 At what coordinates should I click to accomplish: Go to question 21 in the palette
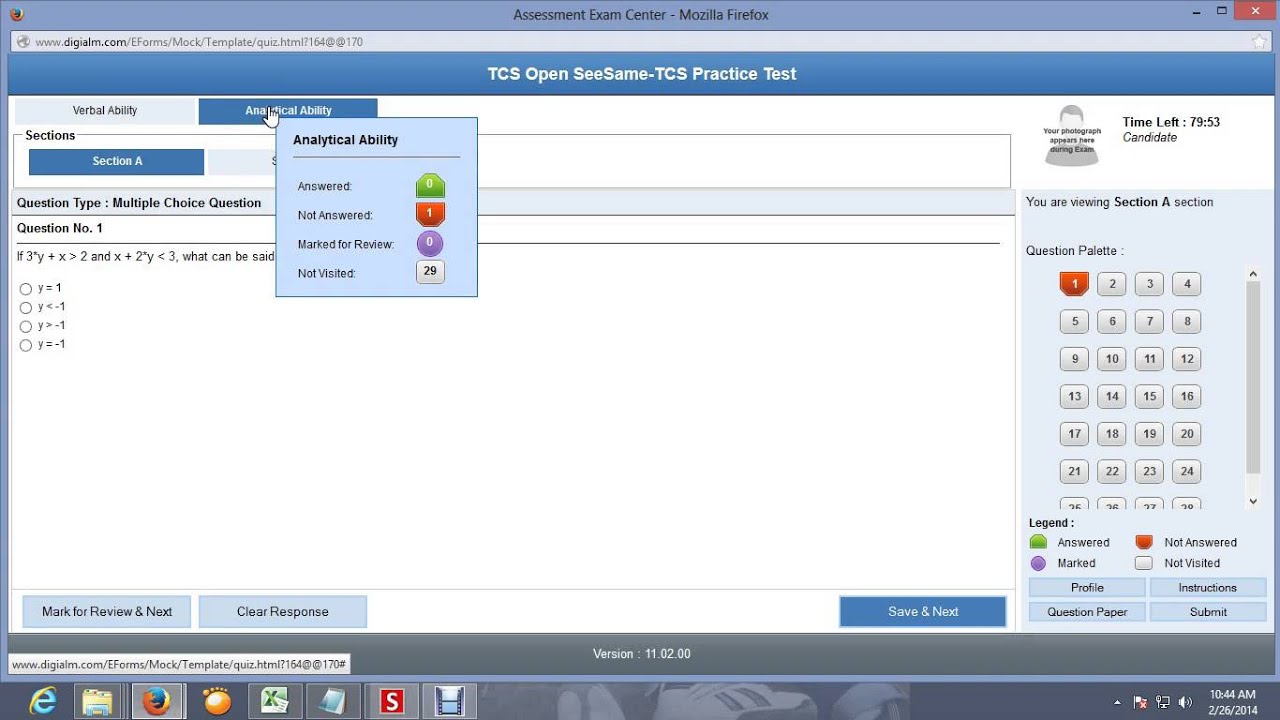(1074, 472)
